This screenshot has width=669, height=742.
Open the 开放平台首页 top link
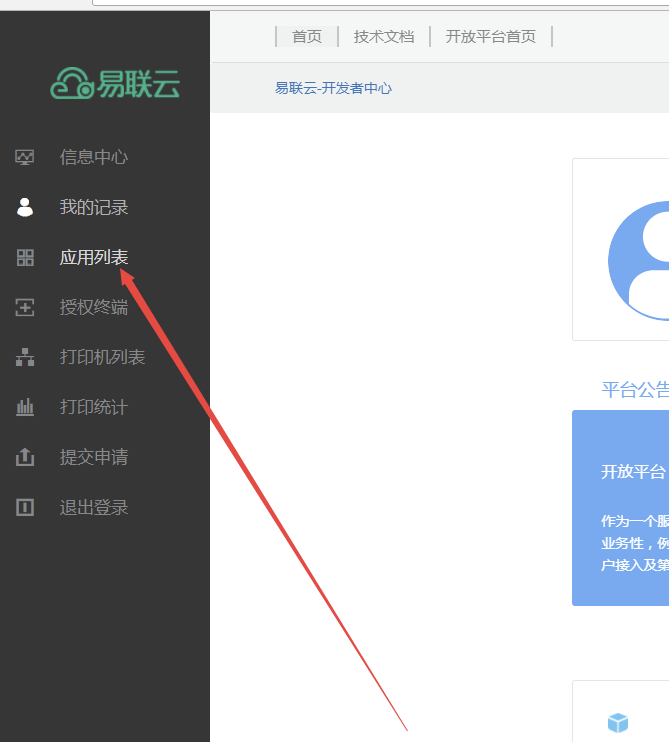click(x=491, y=36)
